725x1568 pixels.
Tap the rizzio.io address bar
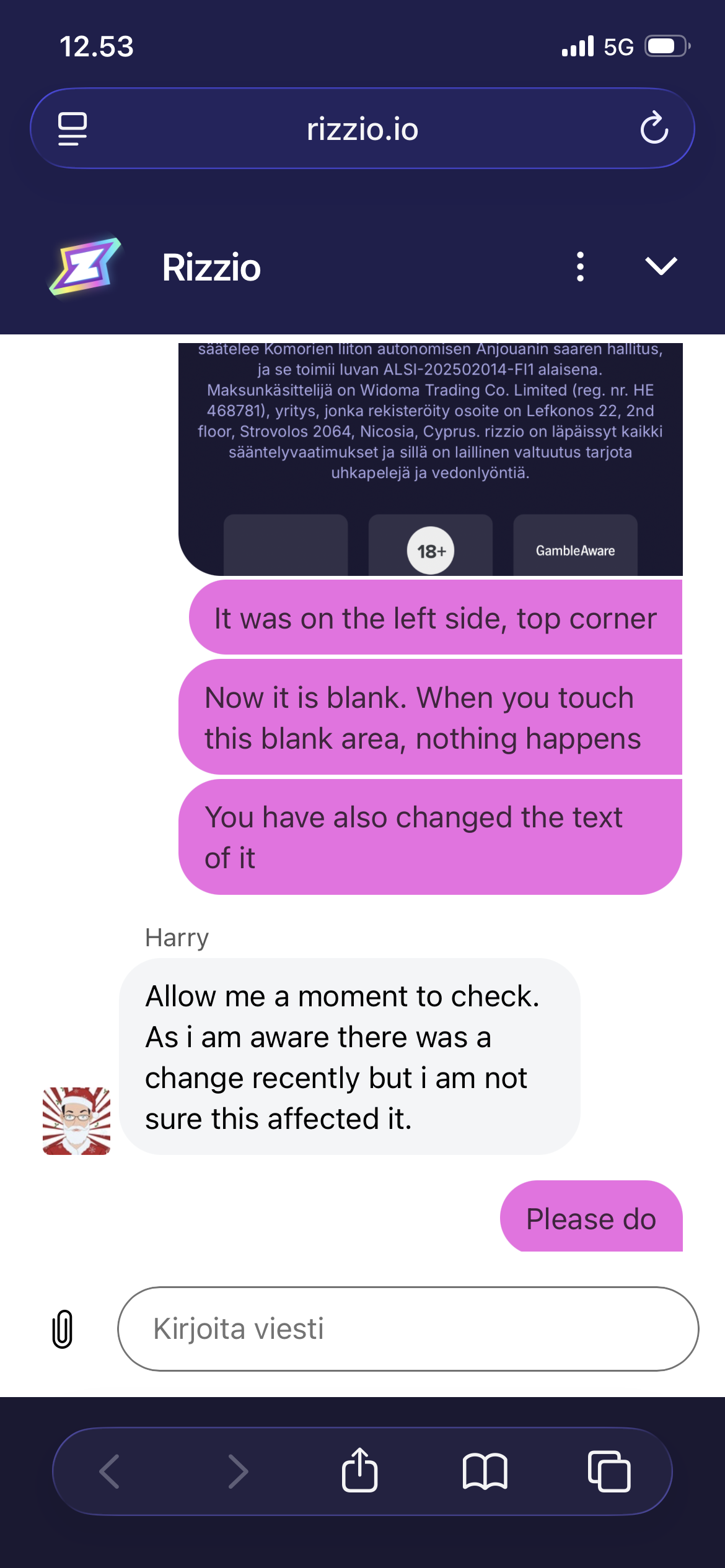click(x=362, y=129)
